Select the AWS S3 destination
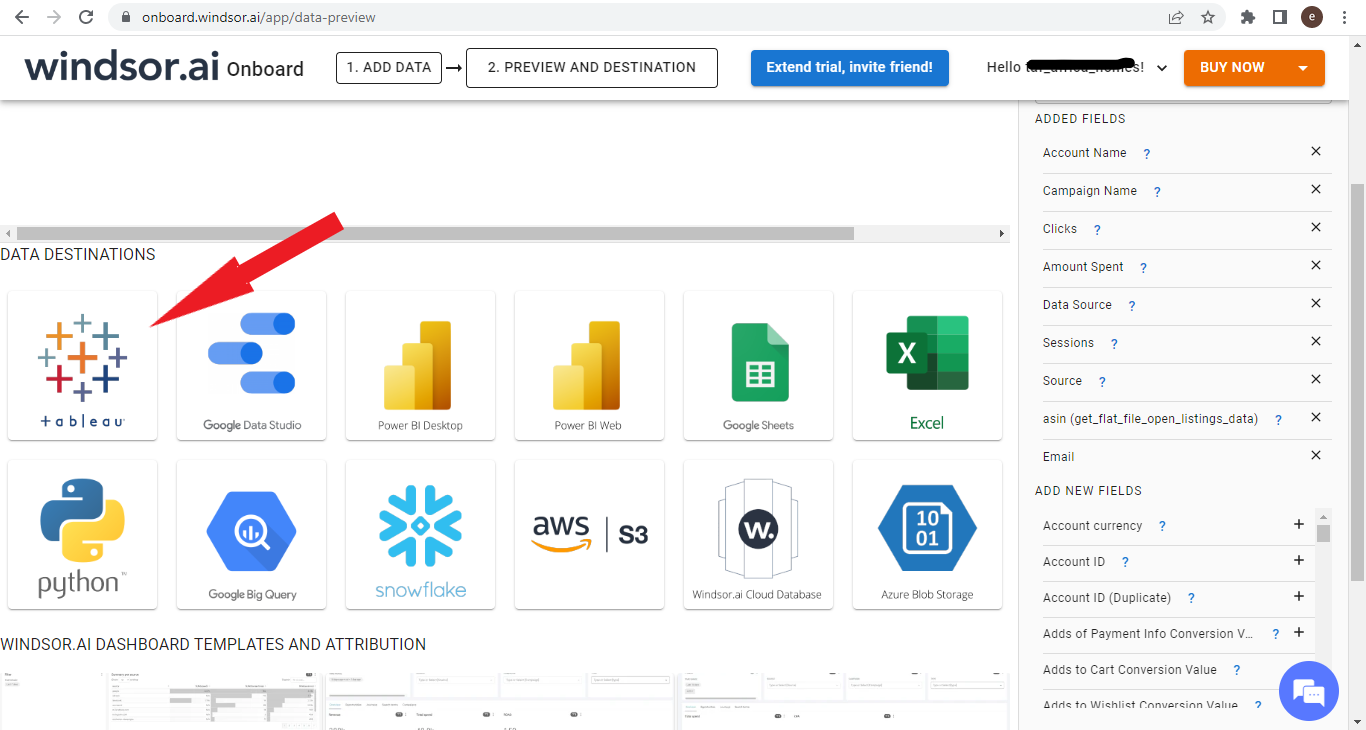Image resolution: width=1366 pixels, height=730 pixels. pyautogui.click(x=590, y=534)
